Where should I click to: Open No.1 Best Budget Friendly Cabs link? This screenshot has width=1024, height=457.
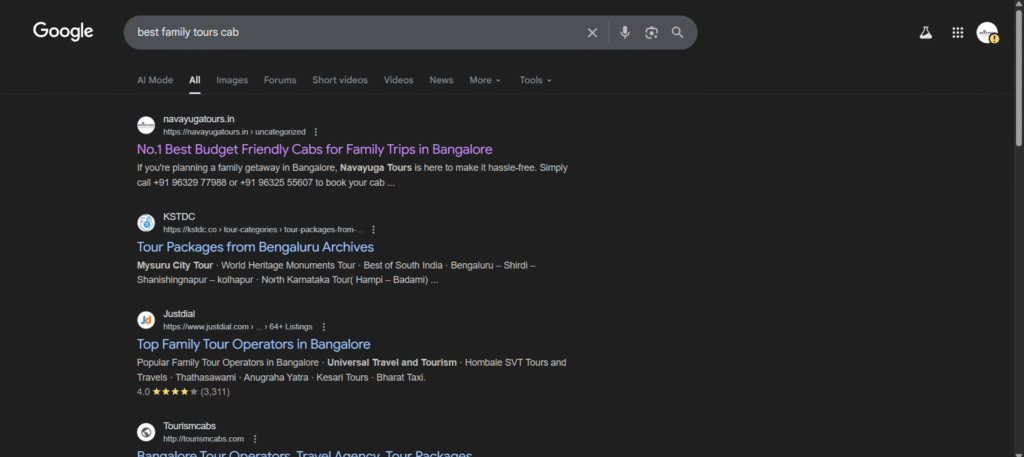pos(315,149)
